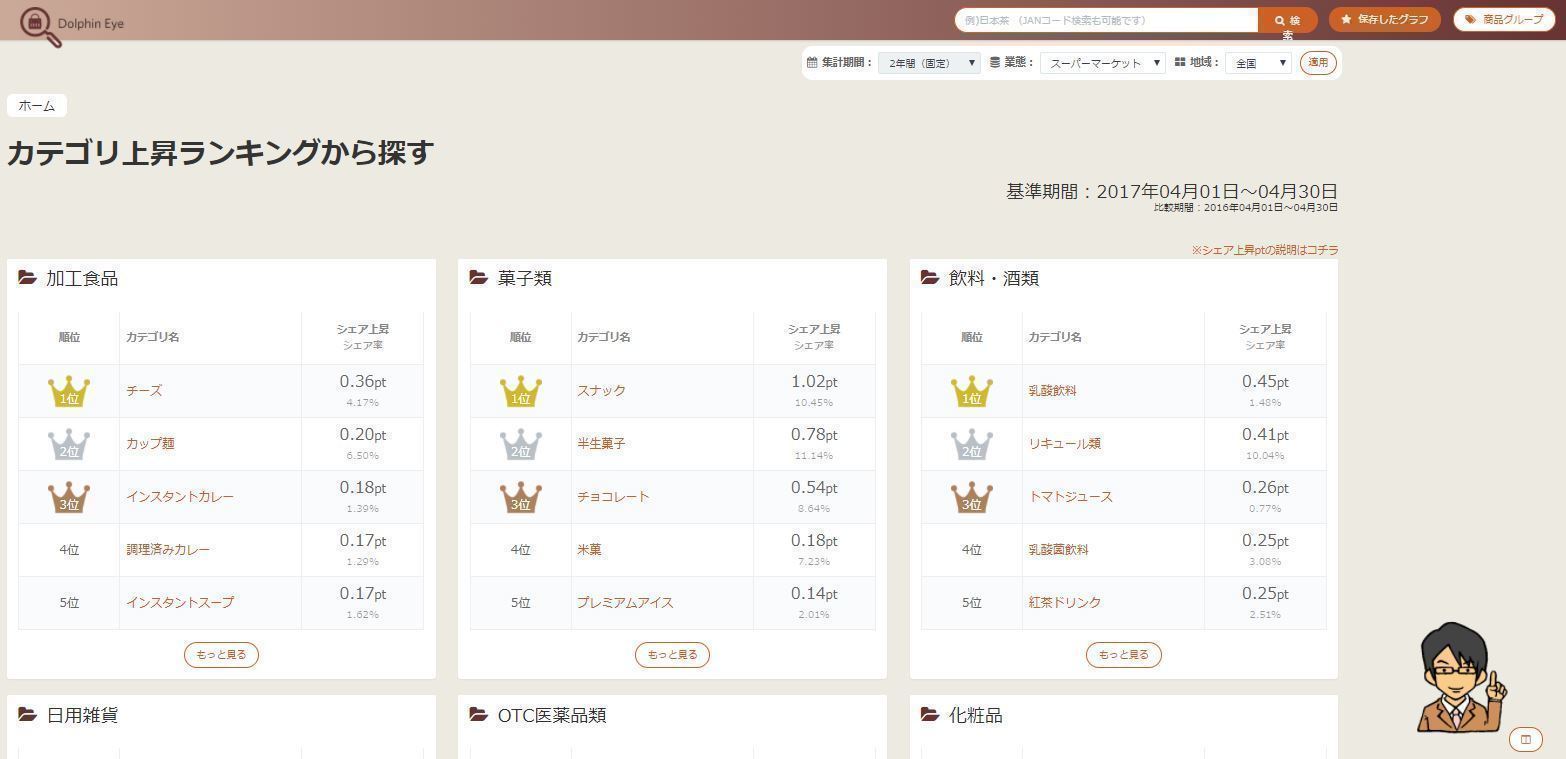Click the gold crown next to チーズ

coord(69,391)
